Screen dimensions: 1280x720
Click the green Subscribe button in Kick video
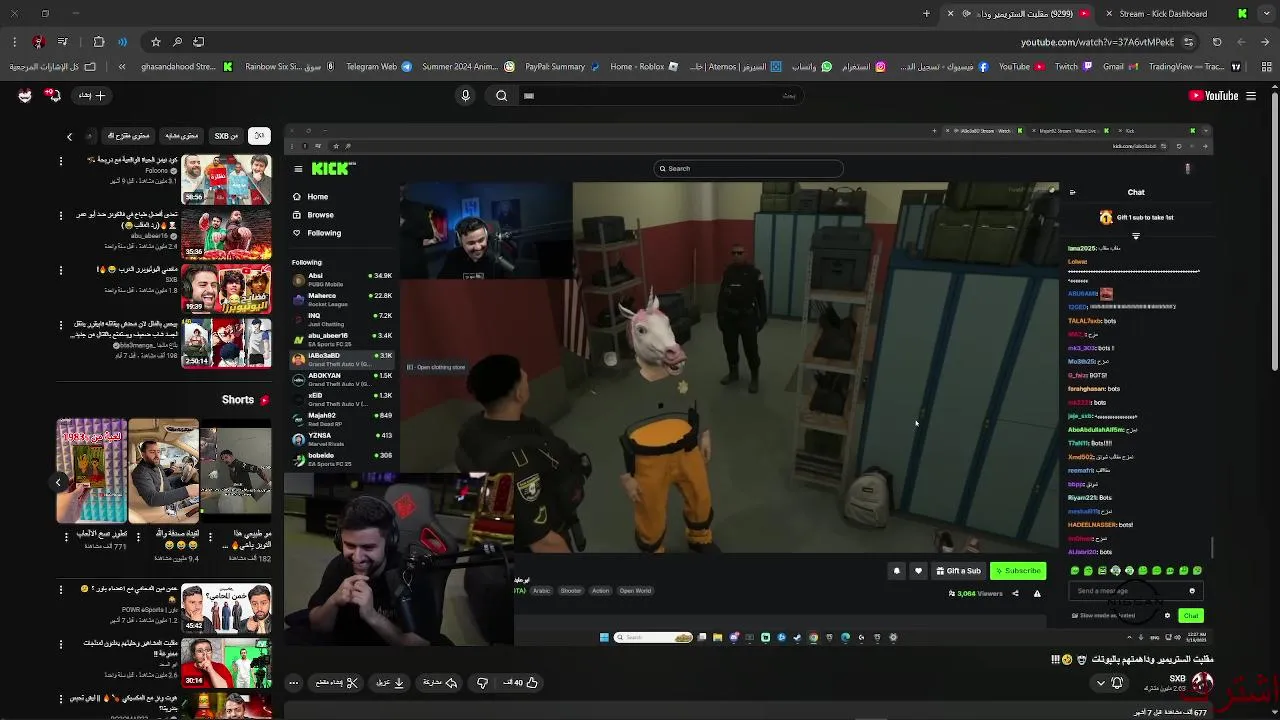(x=1017, y=571)
